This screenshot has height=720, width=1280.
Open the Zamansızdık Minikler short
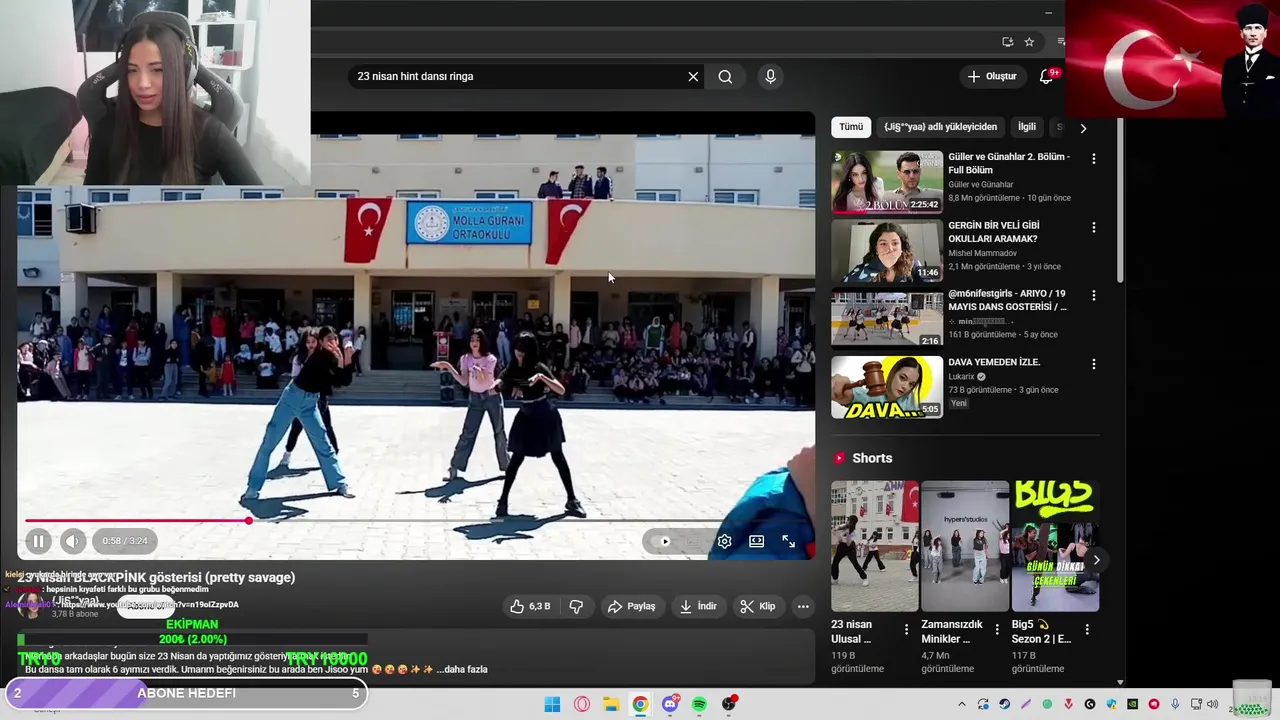965,546
